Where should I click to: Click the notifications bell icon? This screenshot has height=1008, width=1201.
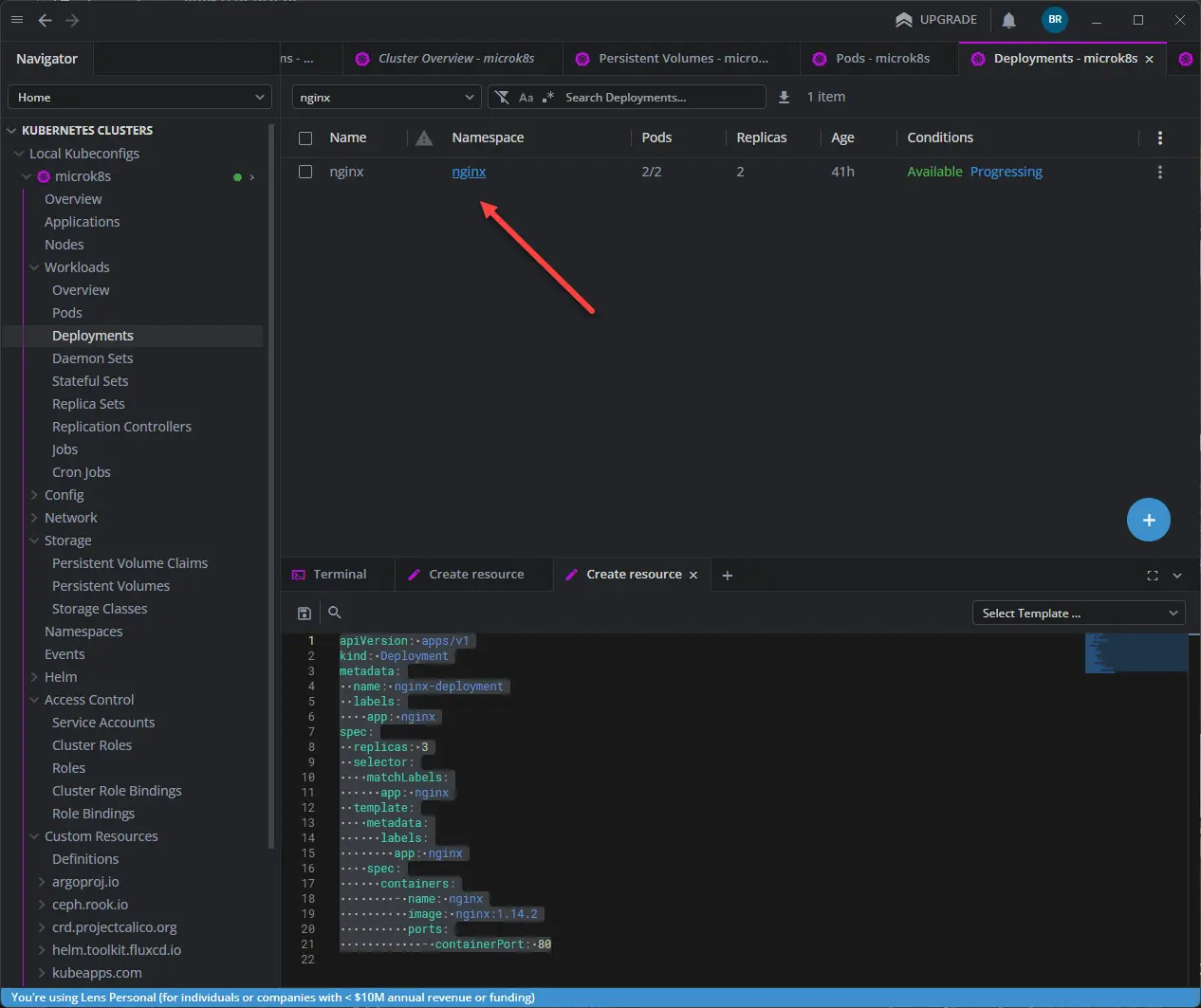pyautogui.click(x=1008, y=20)
